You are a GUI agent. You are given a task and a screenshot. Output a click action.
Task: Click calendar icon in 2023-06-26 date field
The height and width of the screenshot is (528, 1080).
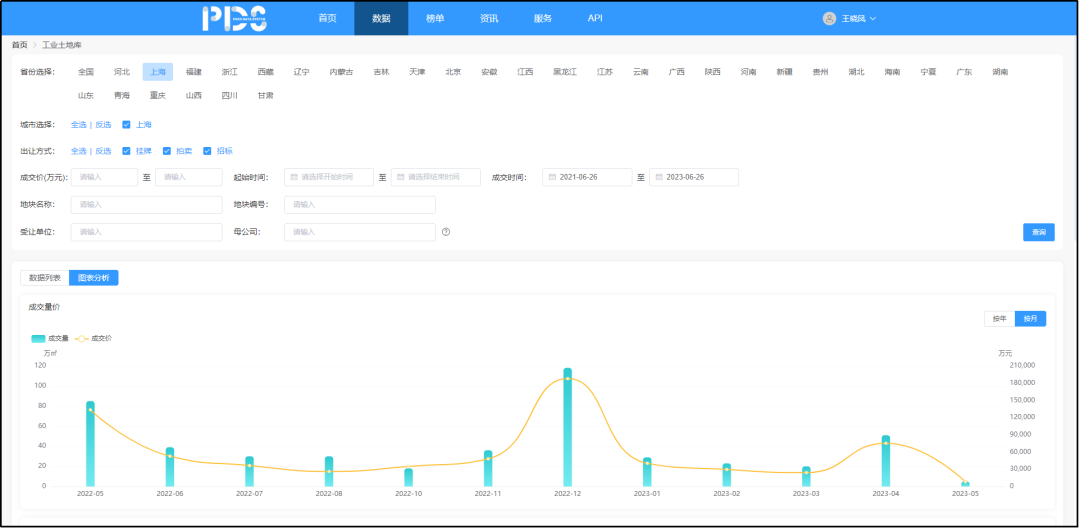coord(658,177)
